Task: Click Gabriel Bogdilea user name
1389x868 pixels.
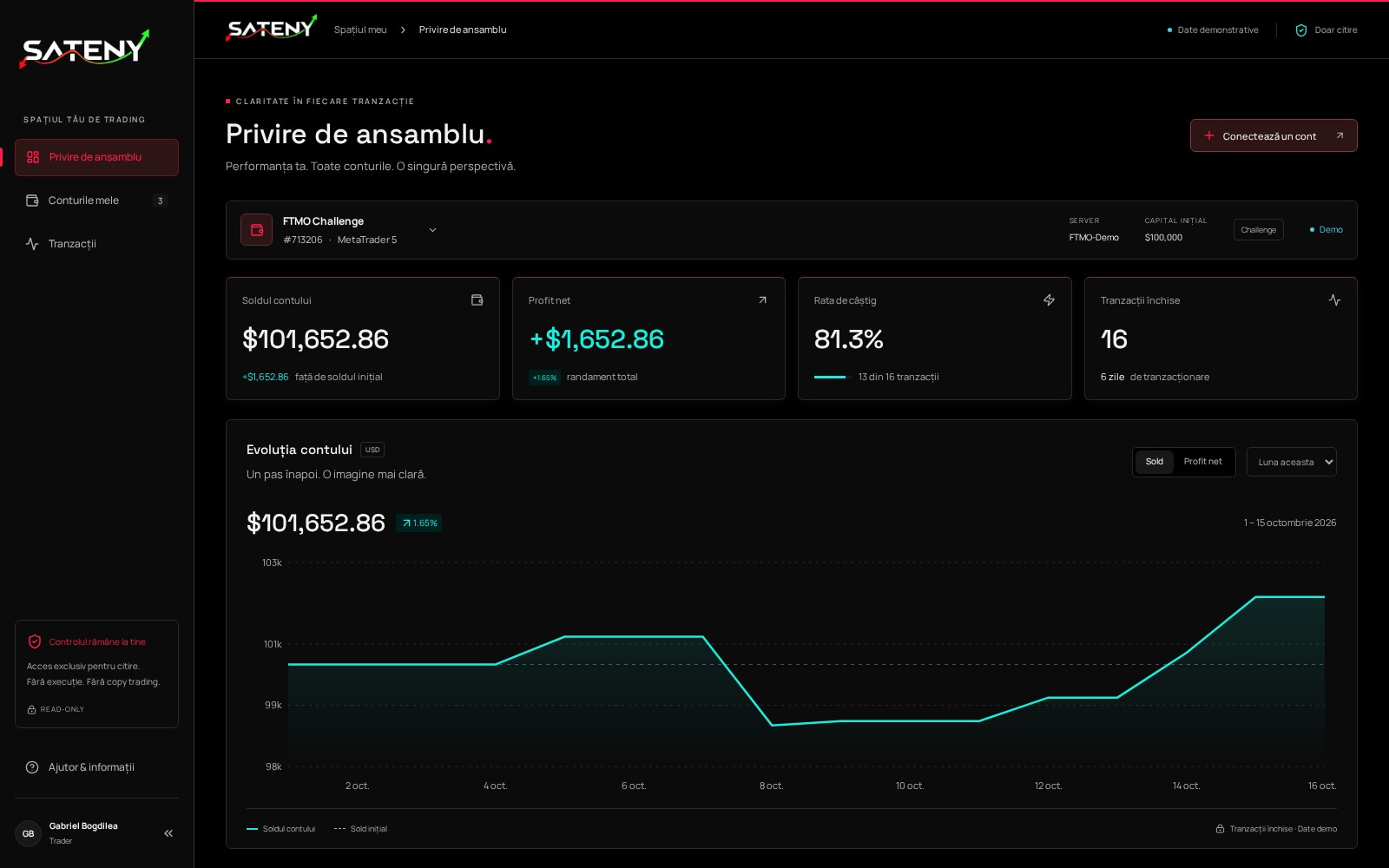Action: [x=83, y=826]
